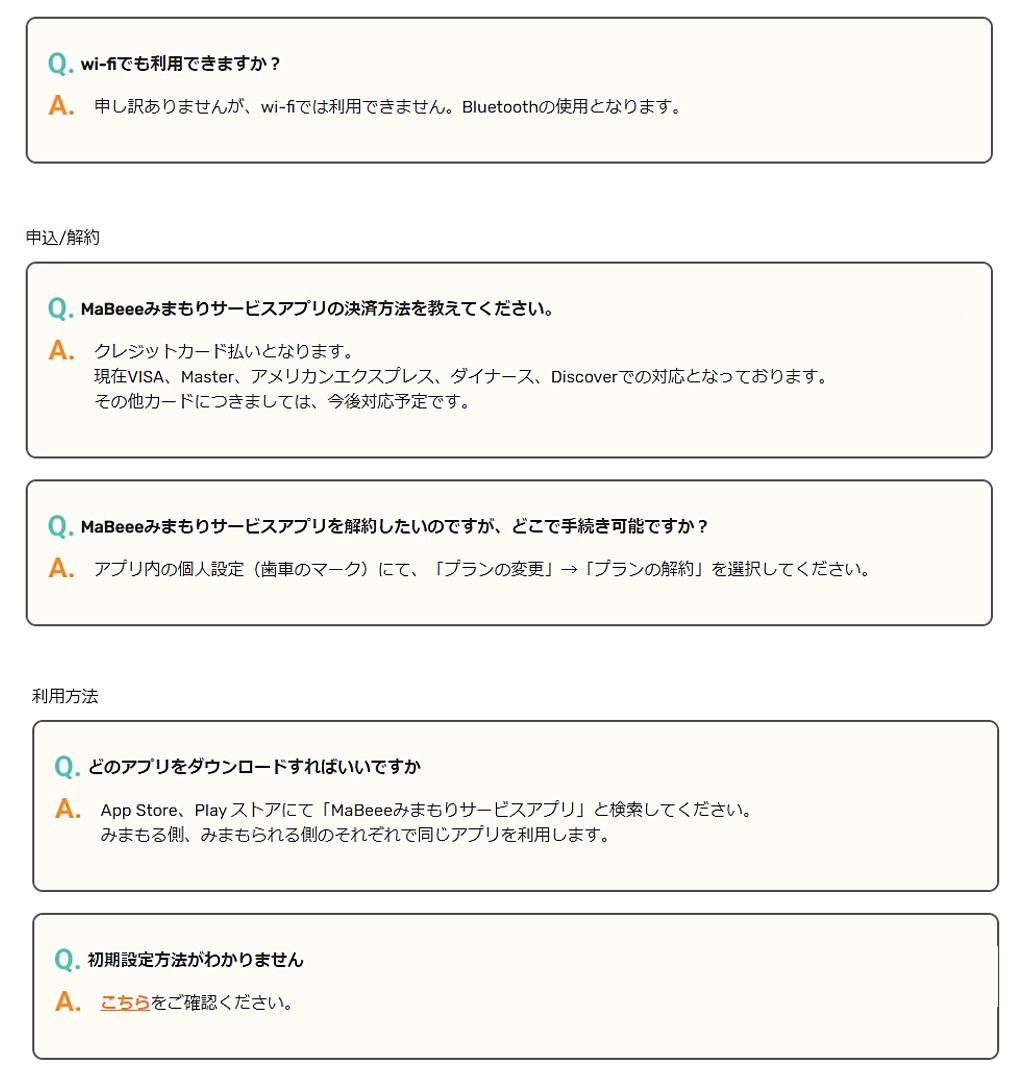Click the question どのアプリをダウンロードすればいいですか
This screenshot has height=1075, width=1019.
(254, 766)
